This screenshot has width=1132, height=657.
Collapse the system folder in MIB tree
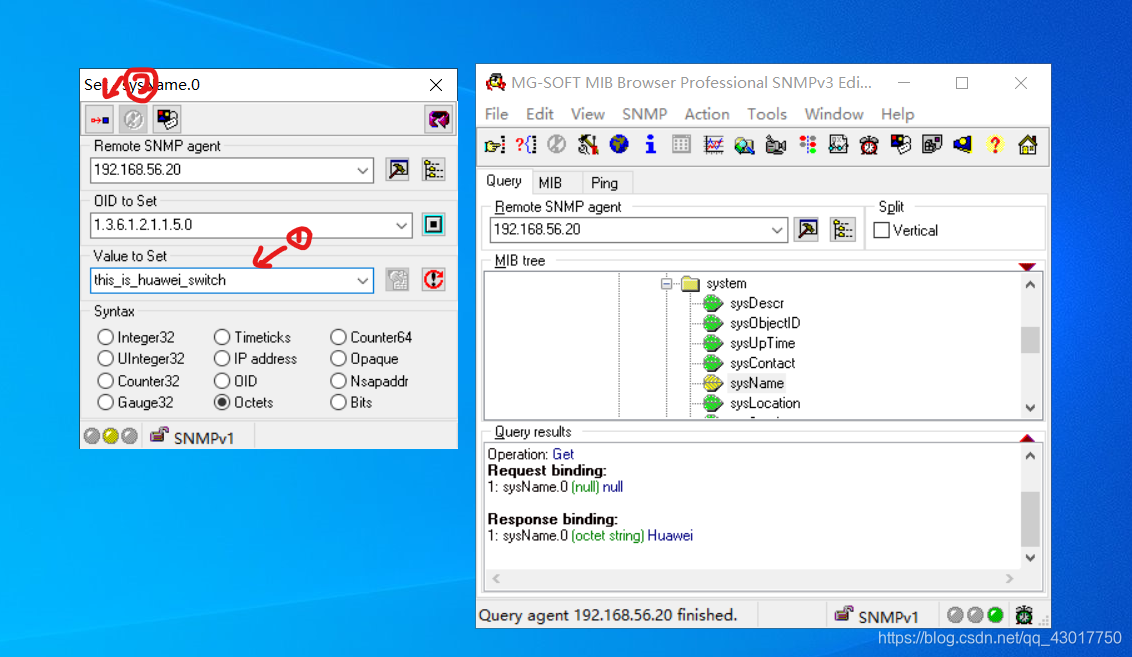[x=666, y=283]
